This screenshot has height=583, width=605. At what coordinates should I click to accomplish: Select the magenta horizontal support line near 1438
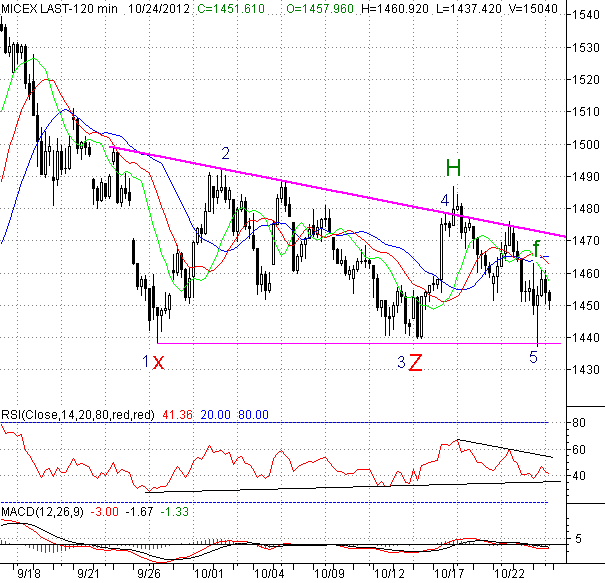pyautogui.click(x=359, y=343)
